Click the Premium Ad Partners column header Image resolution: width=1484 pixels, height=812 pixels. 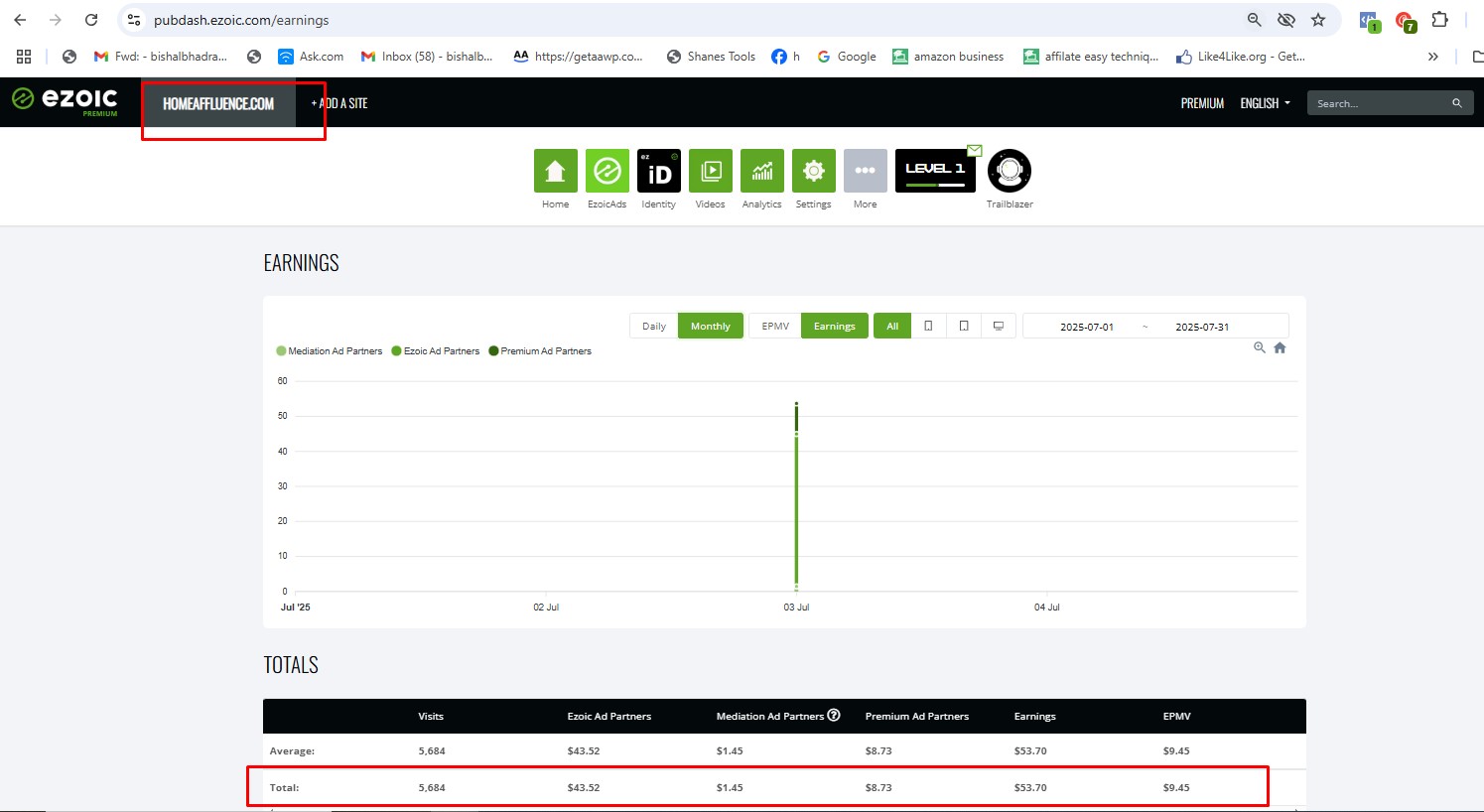tap(917, 716)
